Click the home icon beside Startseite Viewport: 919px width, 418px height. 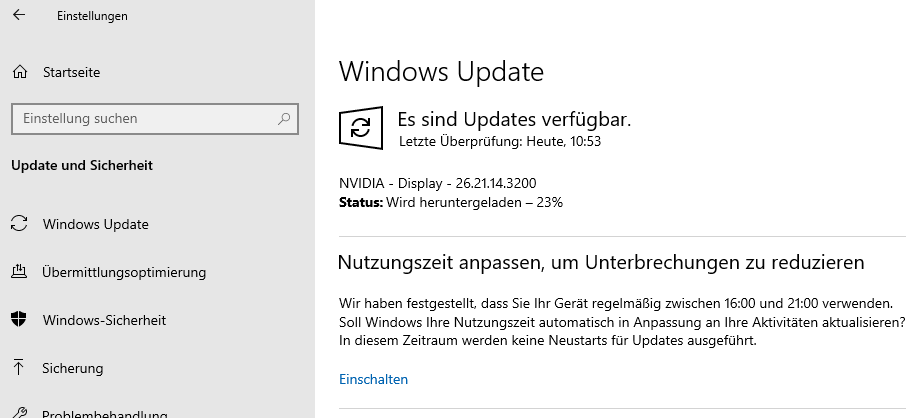click(19, 72)
